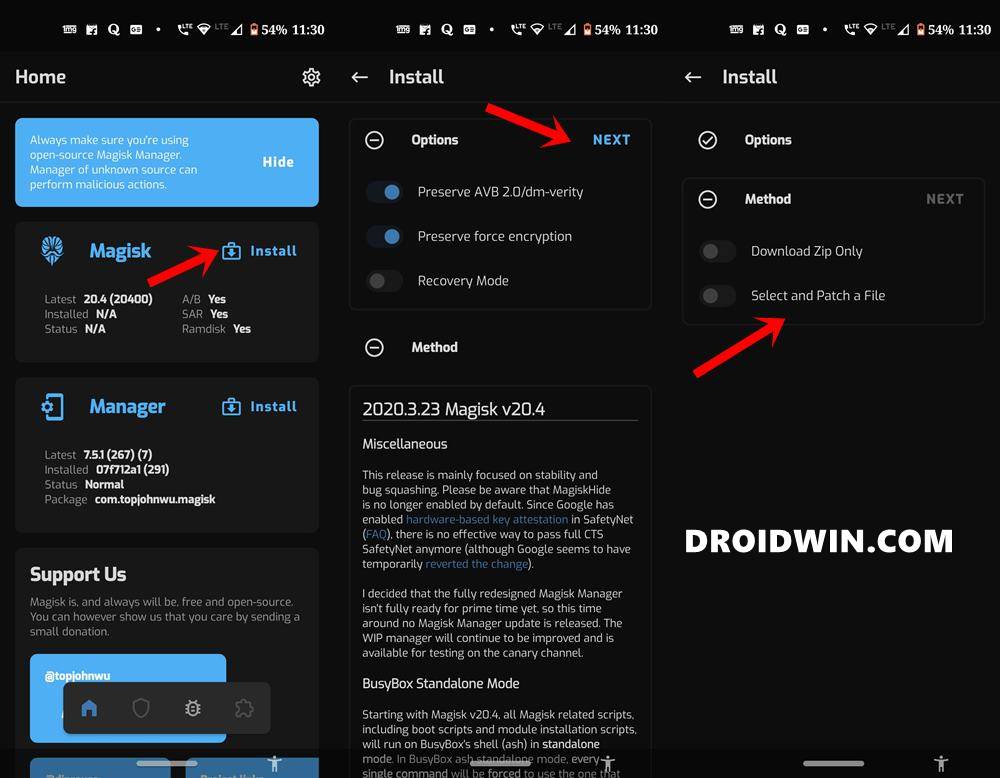Tap accessibility button on left screen
The height and width of the screenshot is (778, 1000).
(x=275, y=763)
